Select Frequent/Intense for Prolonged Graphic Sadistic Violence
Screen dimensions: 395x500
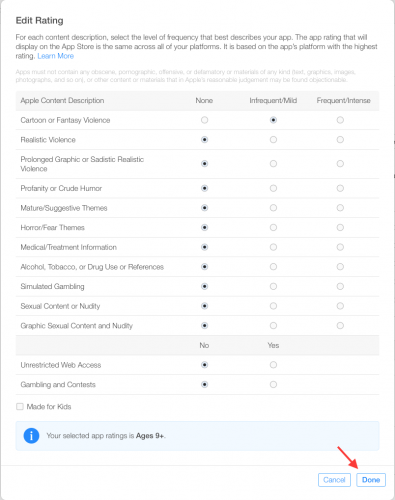point(340,164)
